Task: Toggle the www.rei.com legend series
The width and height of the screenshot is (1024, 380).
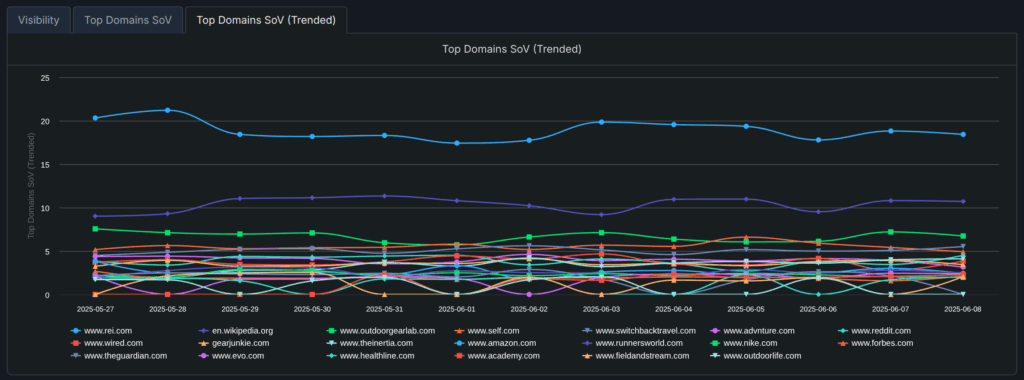Action: click(101, 331)
